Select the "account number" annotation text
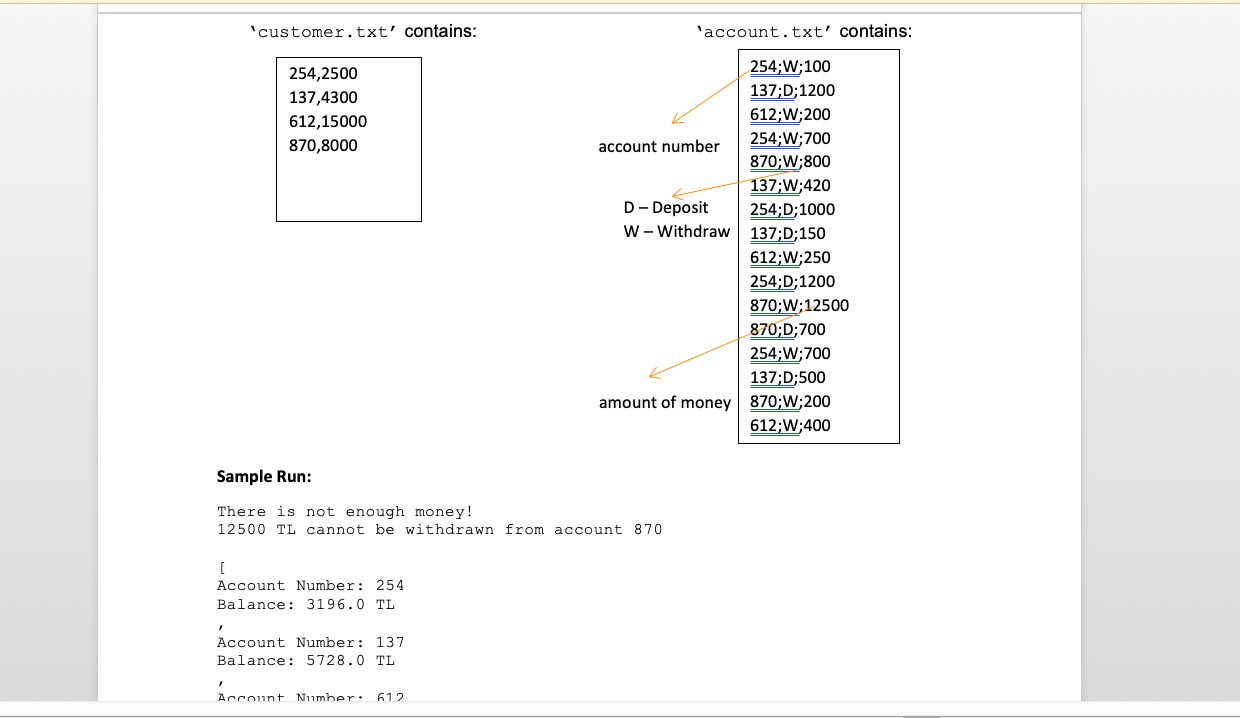The height and width of the screenshot is (718, 1240). coord(658,146)
